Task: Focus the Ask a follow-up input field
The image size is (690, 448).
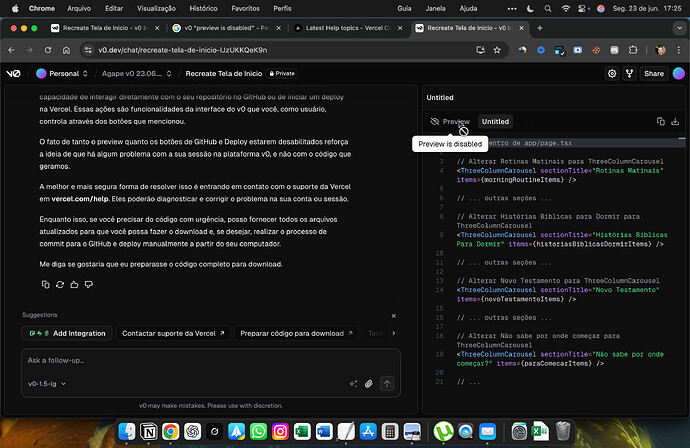Action: pos(211,360)
